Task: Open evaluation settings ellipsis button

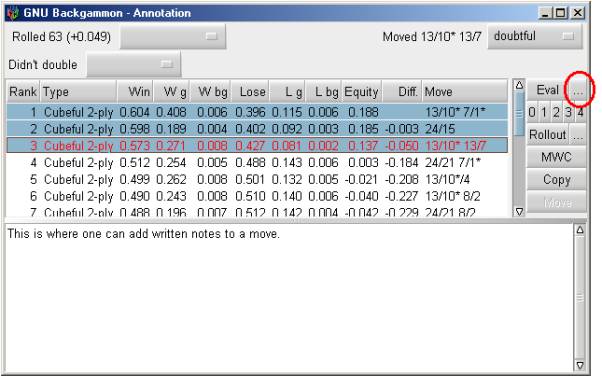Action: point(577,90)
